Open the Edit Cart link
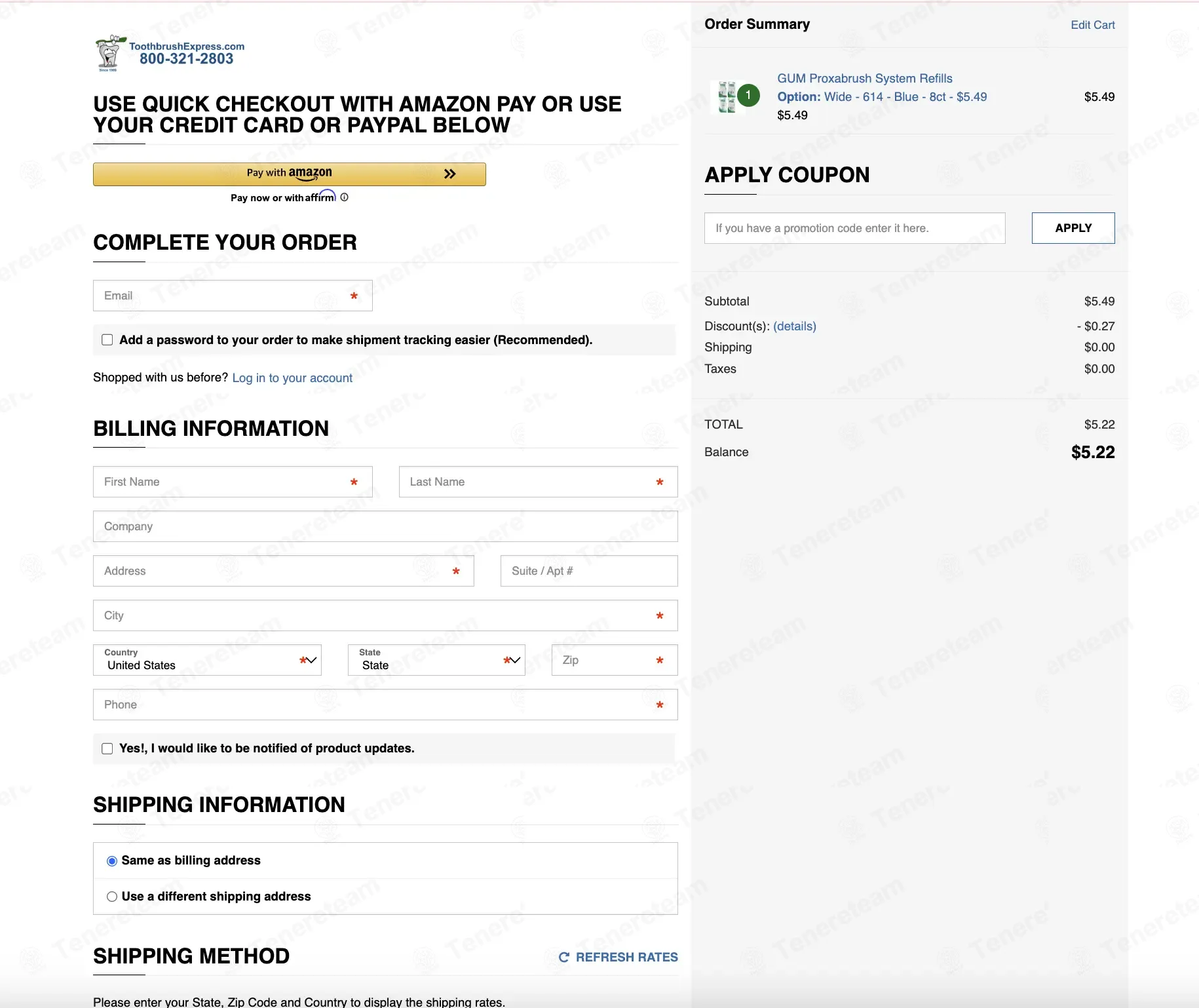Screen dimensions: 1199x1008 coord(1092,25)
